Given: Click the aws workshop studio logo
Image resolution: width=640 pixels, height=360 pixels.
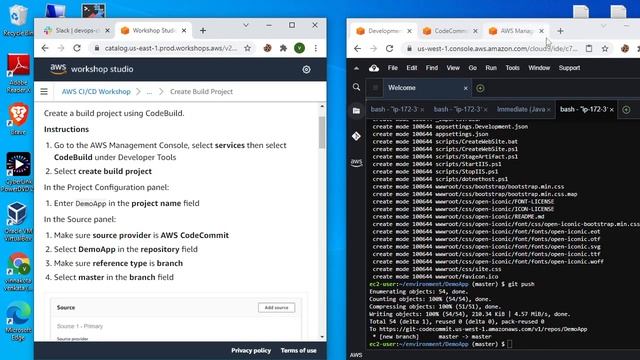Looking at the screenshot, I should 91,69.
